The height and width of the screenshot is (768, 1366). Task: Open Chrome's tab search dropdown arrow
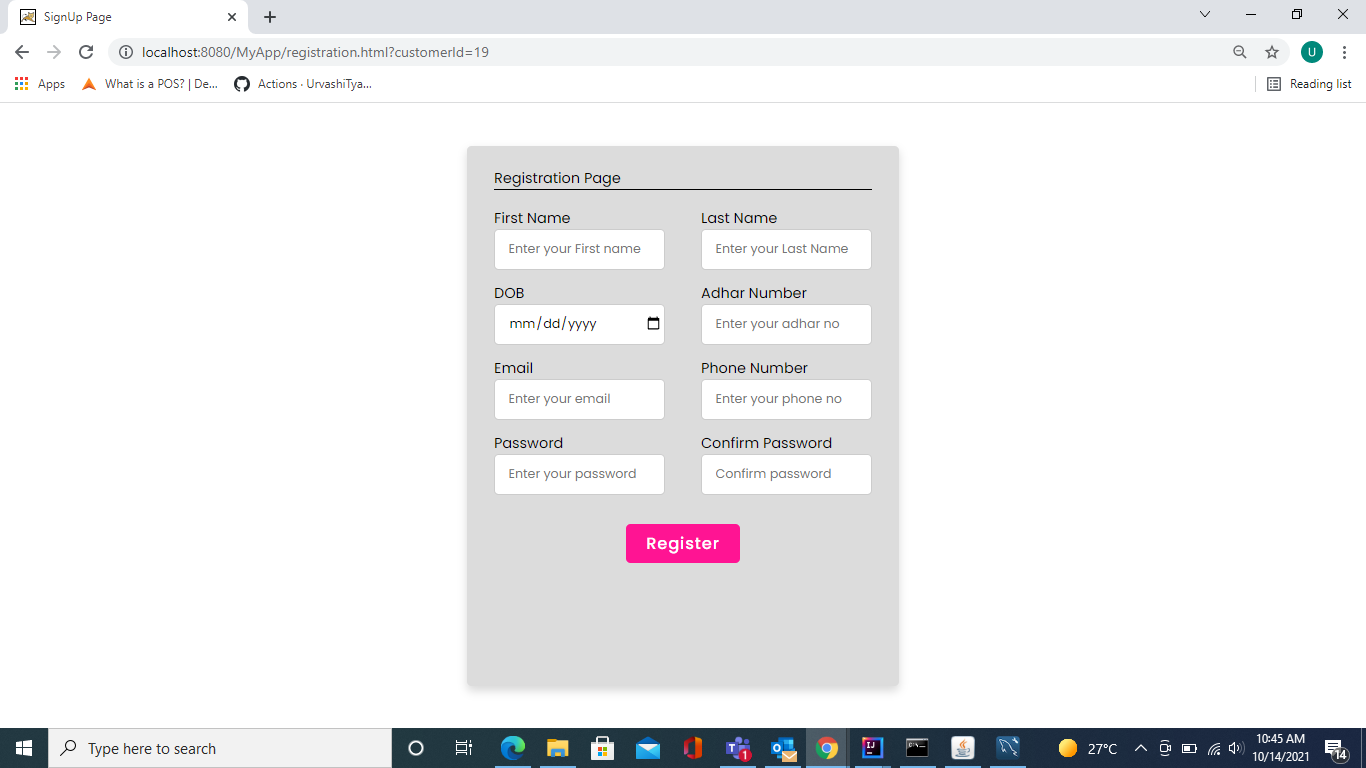point(1204,15)
